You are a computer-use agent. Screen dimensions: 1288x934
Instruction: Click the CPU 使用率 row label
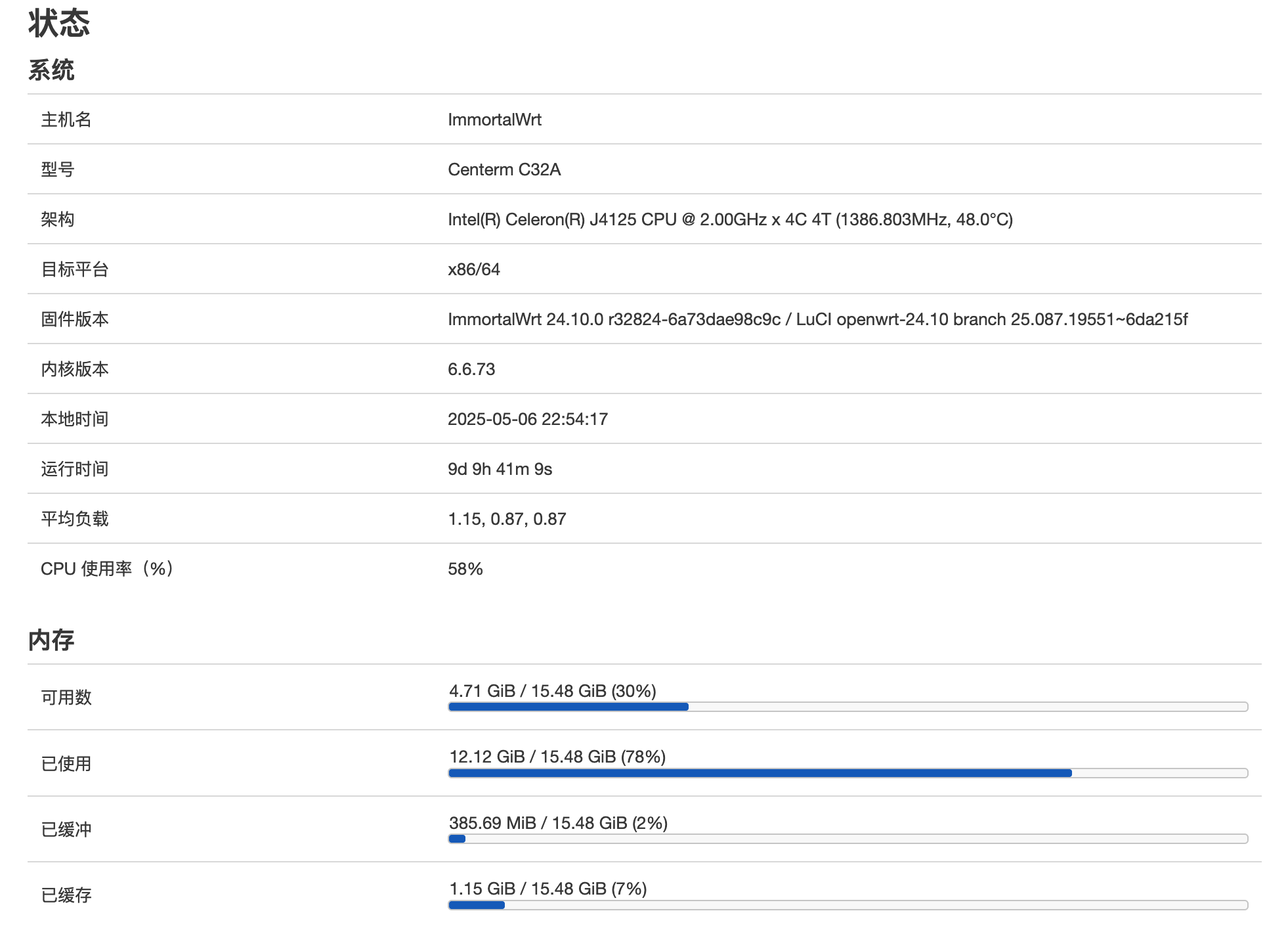[x=107, y=569]
